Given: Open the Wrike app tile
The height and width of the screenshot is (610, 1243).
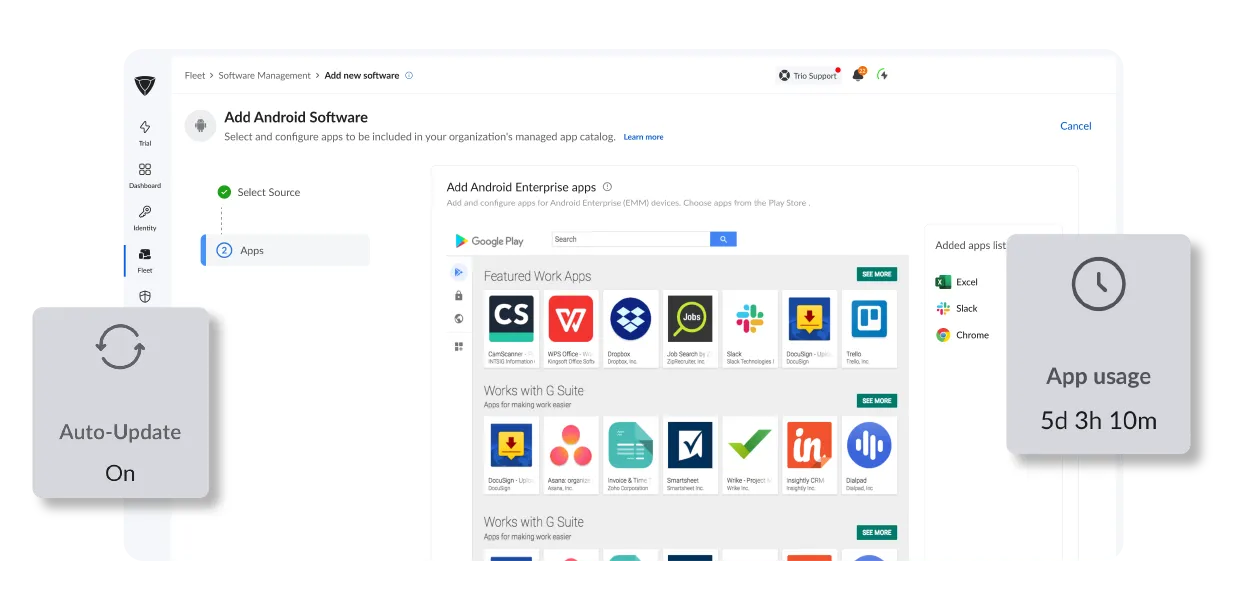Looking at the screenshot, I should (x=750, y=455).
